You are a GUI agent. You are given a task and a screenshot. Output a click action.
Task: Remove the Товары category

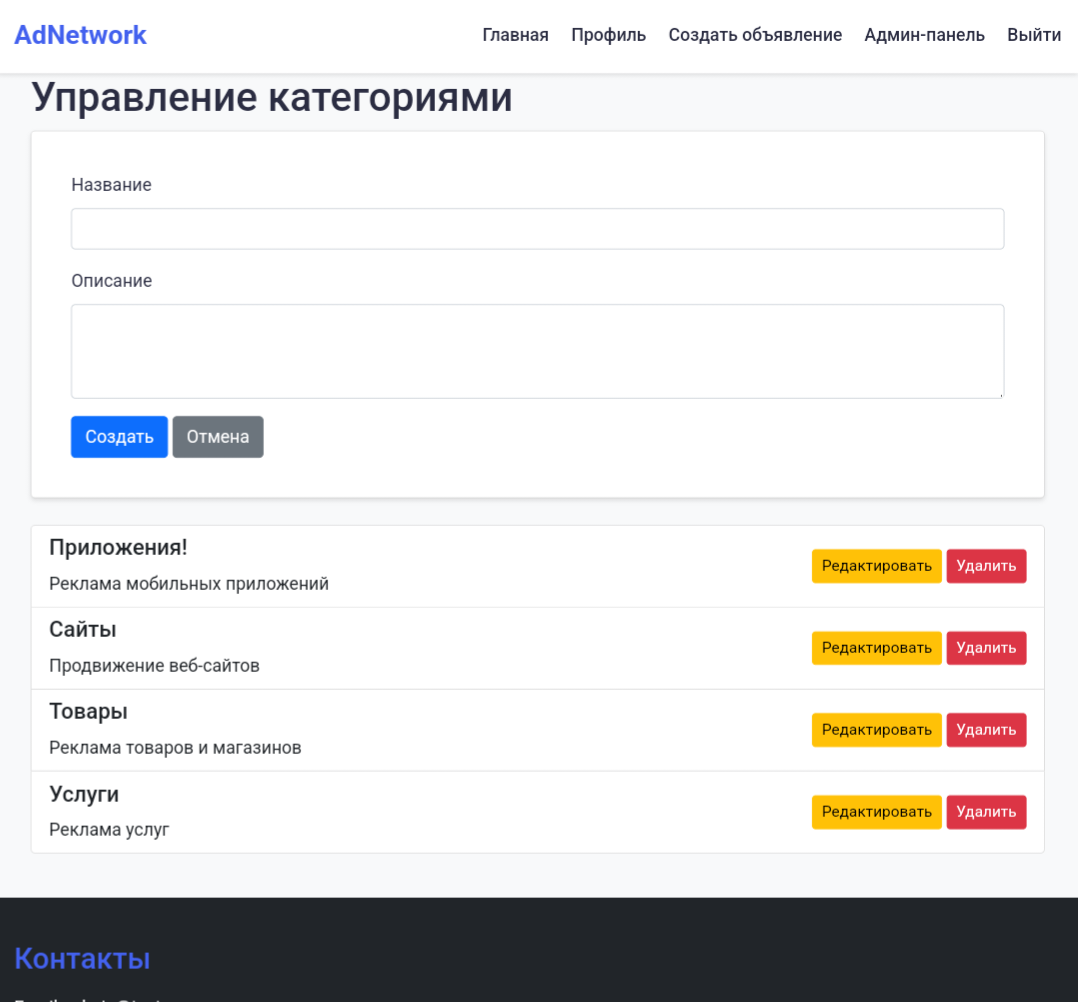(x=986, y=730)
